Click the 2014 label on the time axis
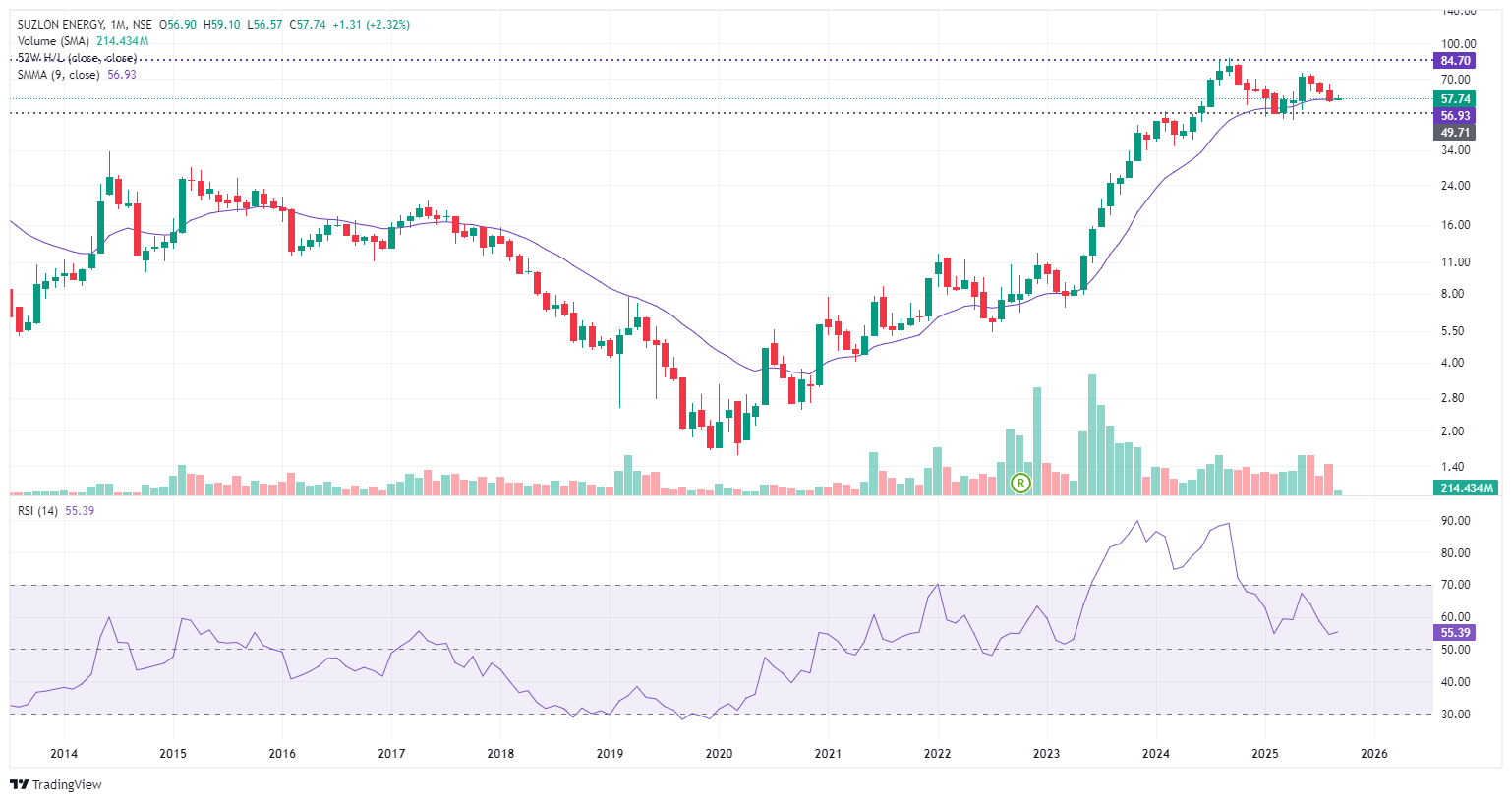 (x=64, y=754)
